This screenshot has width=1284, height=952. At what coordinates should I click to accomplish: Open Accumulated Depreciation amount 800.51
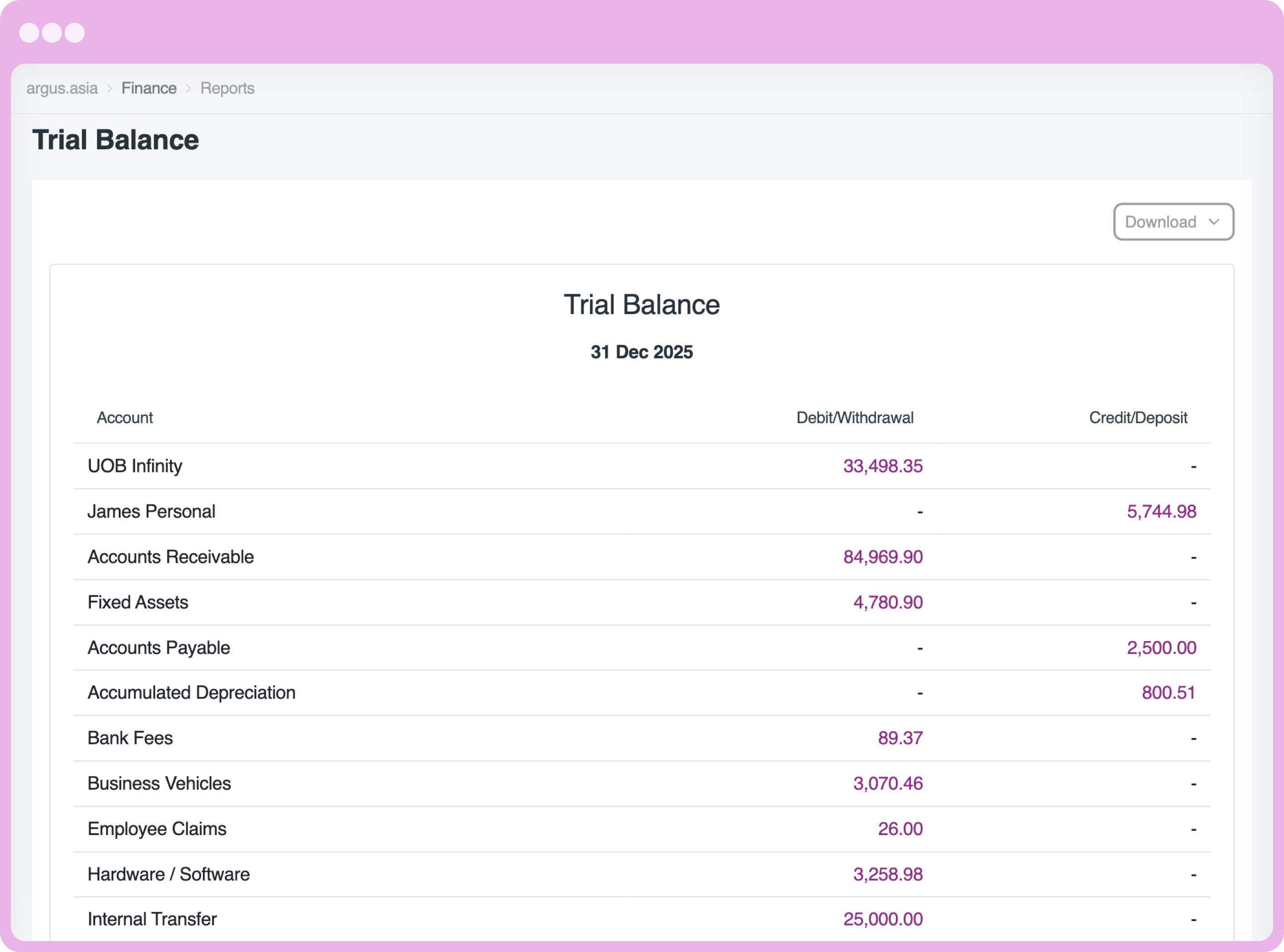click(x=1169, y=693)
